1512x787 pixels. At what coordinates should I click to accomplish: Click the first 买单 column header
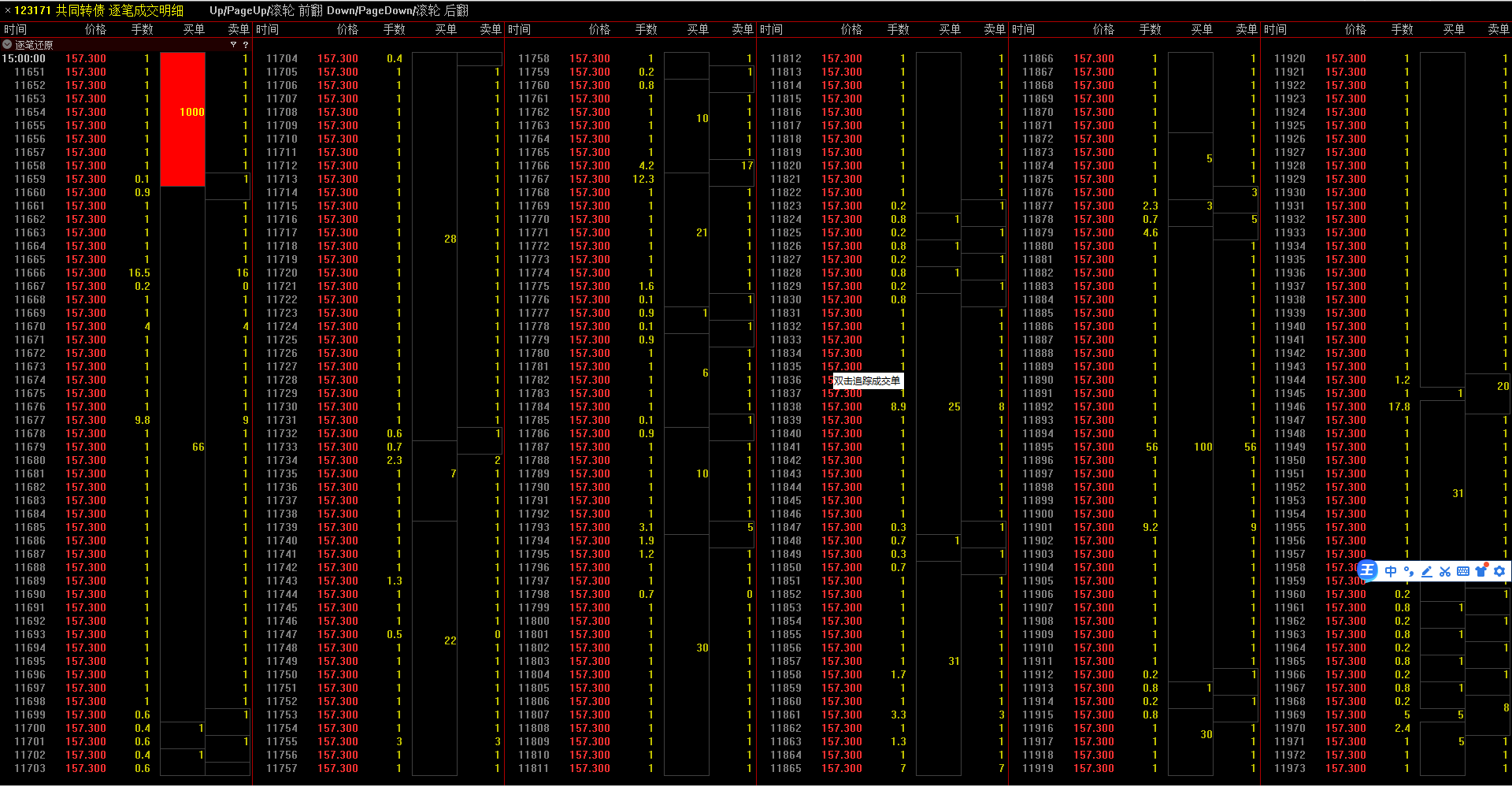click(194, 29)
